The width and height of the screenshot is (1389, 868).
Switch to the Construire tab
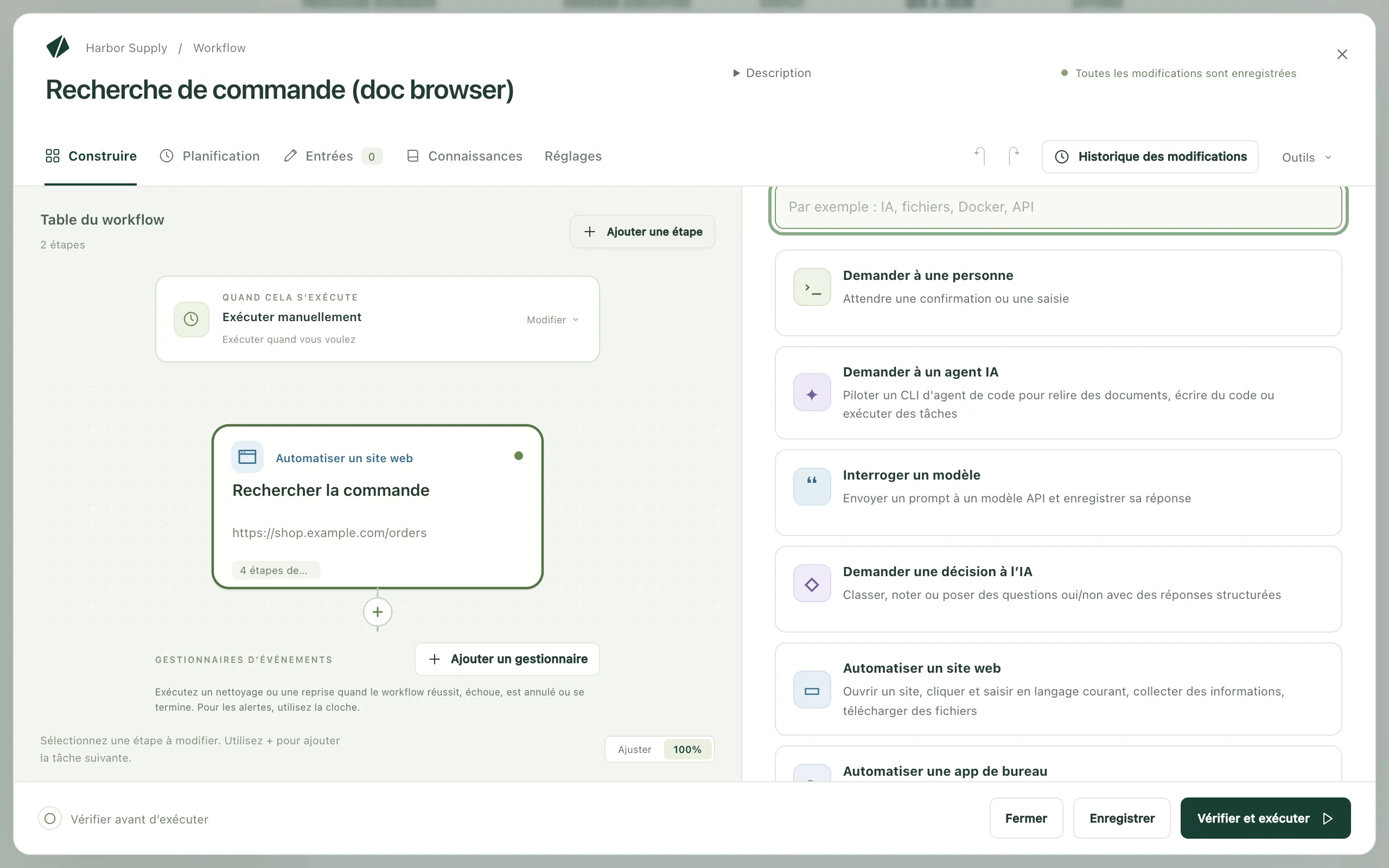91,156
